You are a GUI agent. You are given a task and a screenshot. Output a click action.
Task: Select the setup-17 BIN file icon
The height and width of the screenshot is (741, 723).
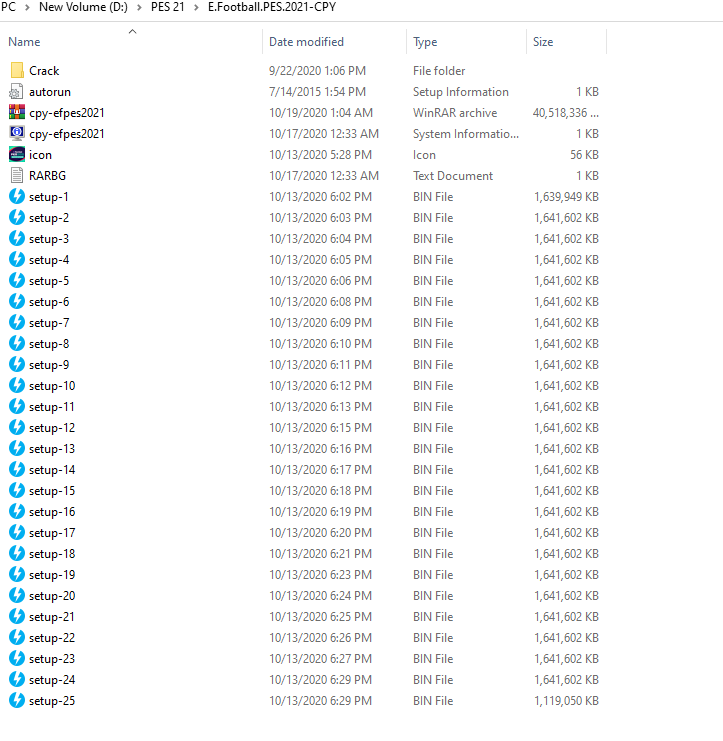[17, 533]
